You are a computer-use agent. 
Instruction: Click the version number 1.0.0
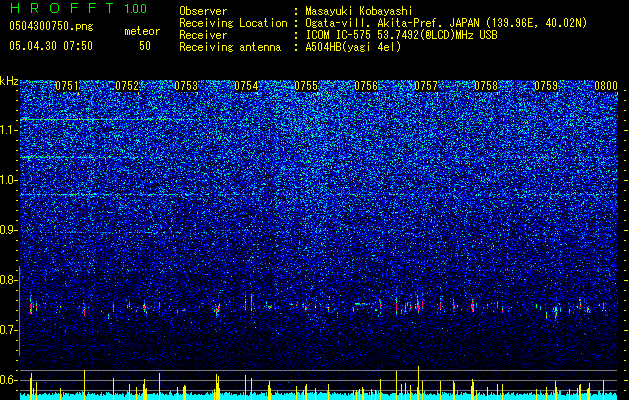point(136,8)
